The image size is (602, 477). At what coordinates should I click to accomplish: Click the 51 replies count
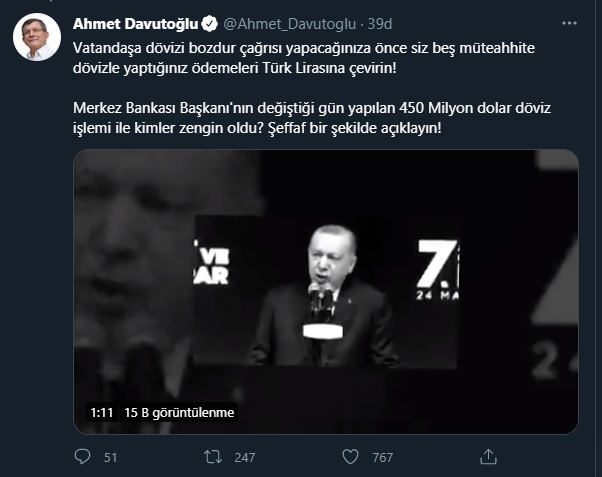[x=111, y=457]
